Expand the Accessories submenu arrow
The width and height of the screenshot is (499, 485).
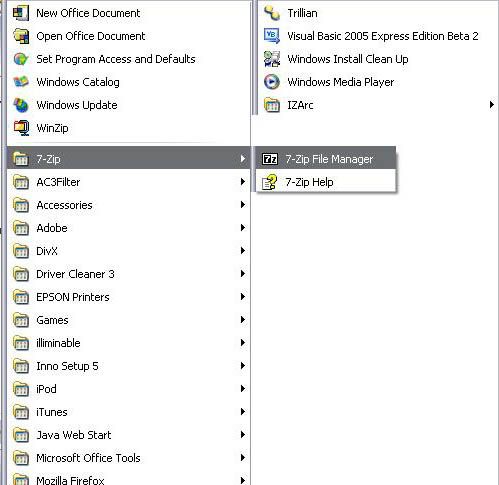(243, 205)
